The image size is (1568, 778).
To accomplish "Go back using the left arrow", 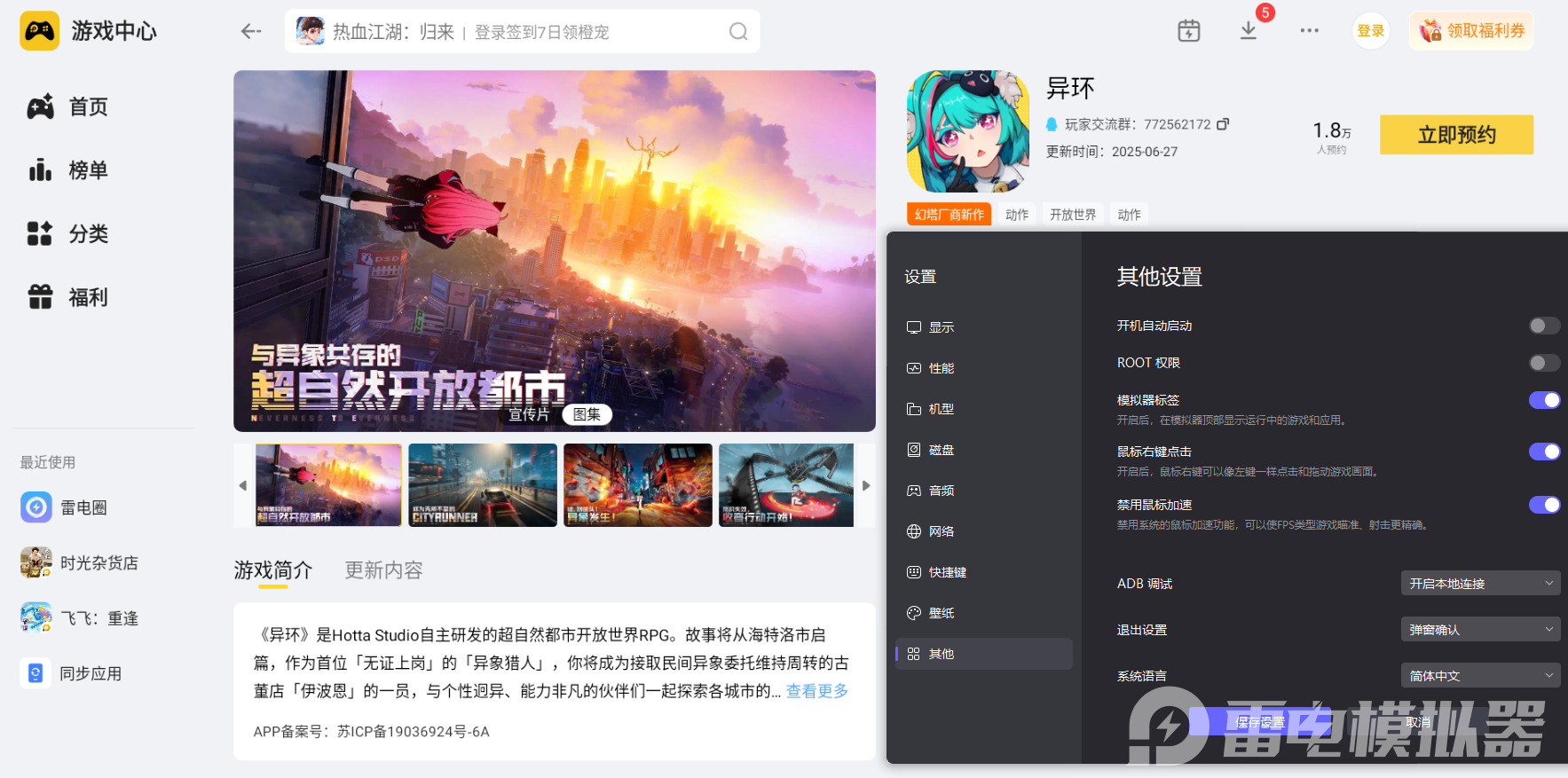I will click(x=251, y=32).
